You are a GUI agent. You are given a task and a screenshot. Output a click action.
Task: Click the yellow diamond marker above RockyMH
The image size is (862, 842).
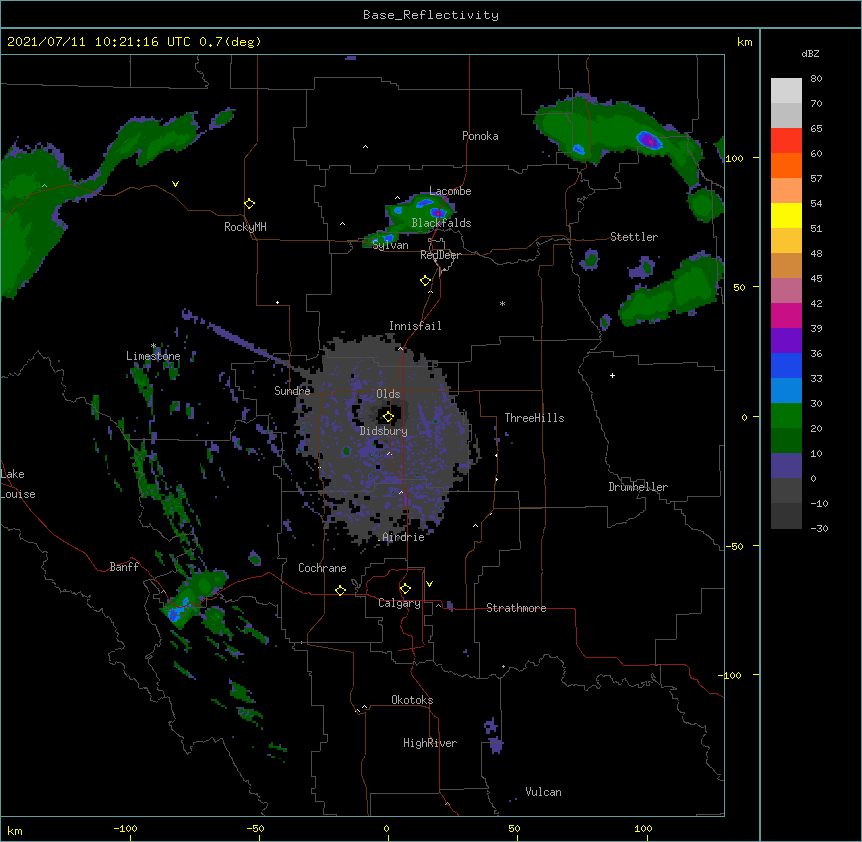(249, 203)
